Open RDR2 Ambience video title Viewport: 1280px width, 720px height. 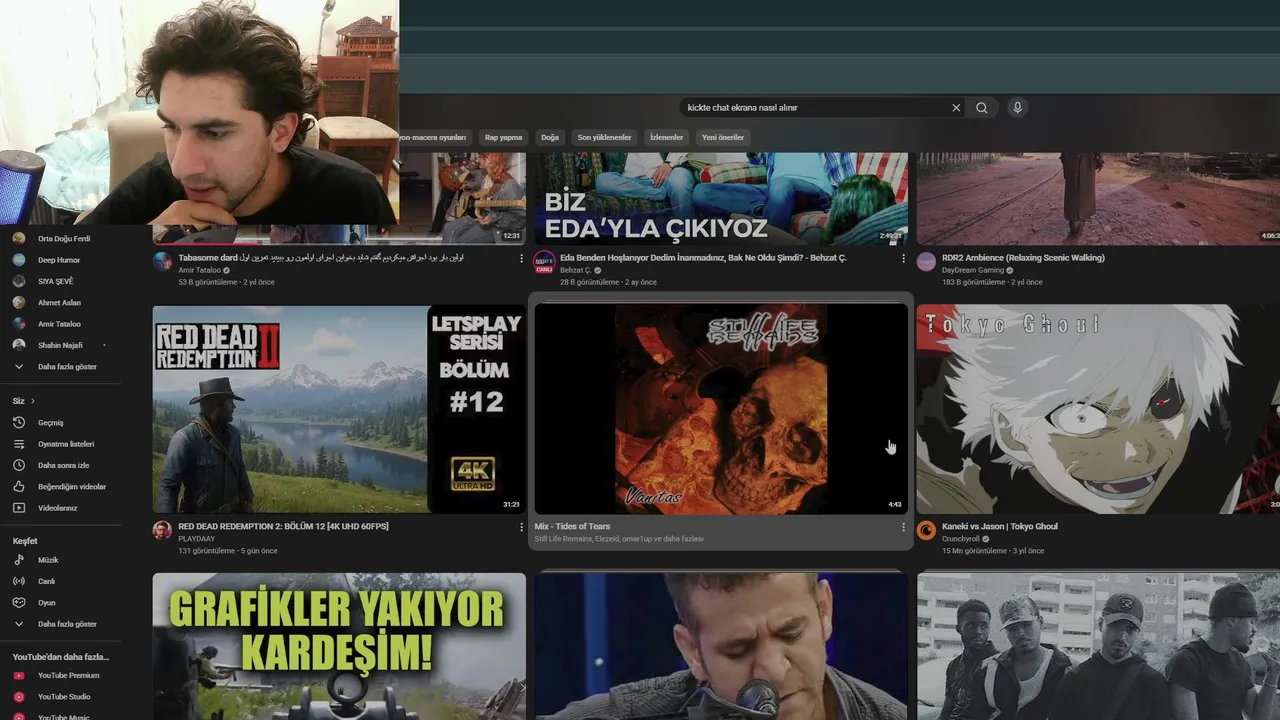[x=1023, y=258]
